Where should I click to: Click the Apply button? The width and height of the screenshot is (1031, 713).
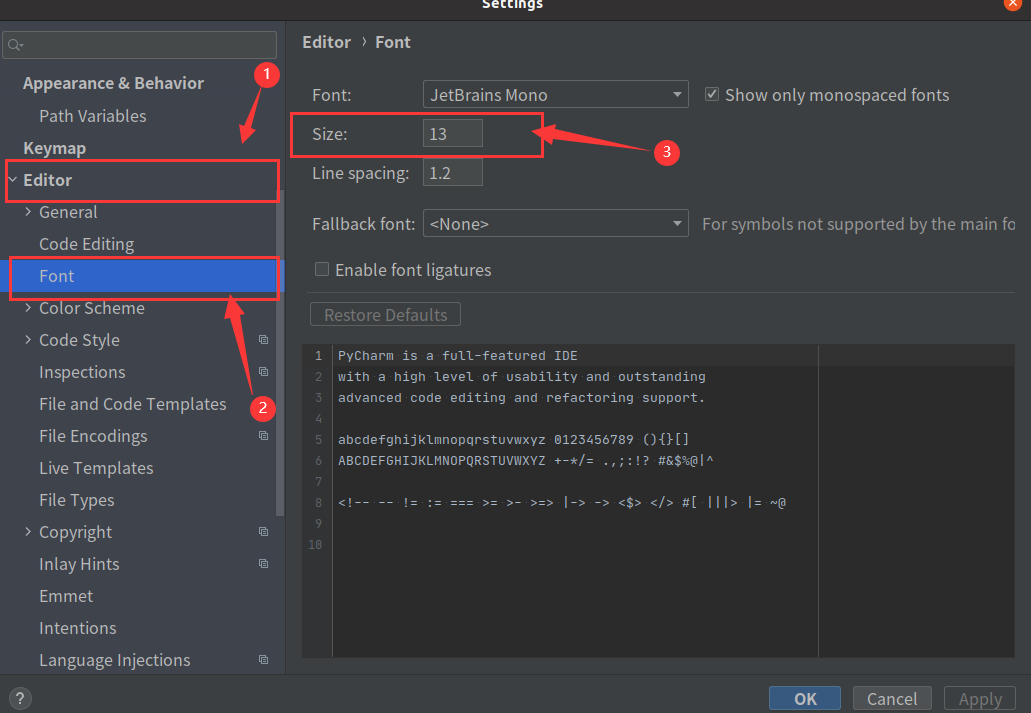click(980, 699)
